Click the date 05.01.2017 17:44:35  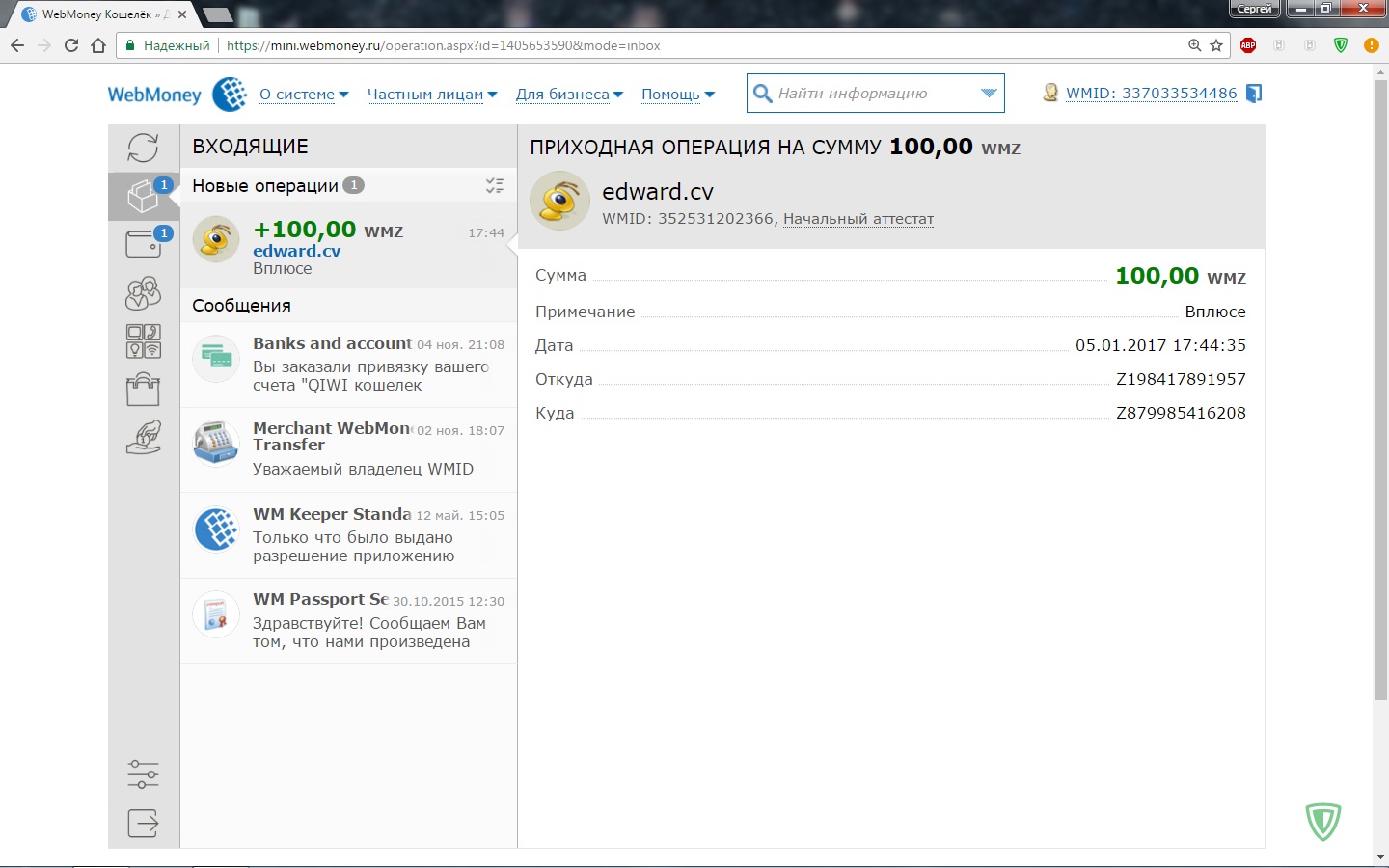pos(1160,345)
